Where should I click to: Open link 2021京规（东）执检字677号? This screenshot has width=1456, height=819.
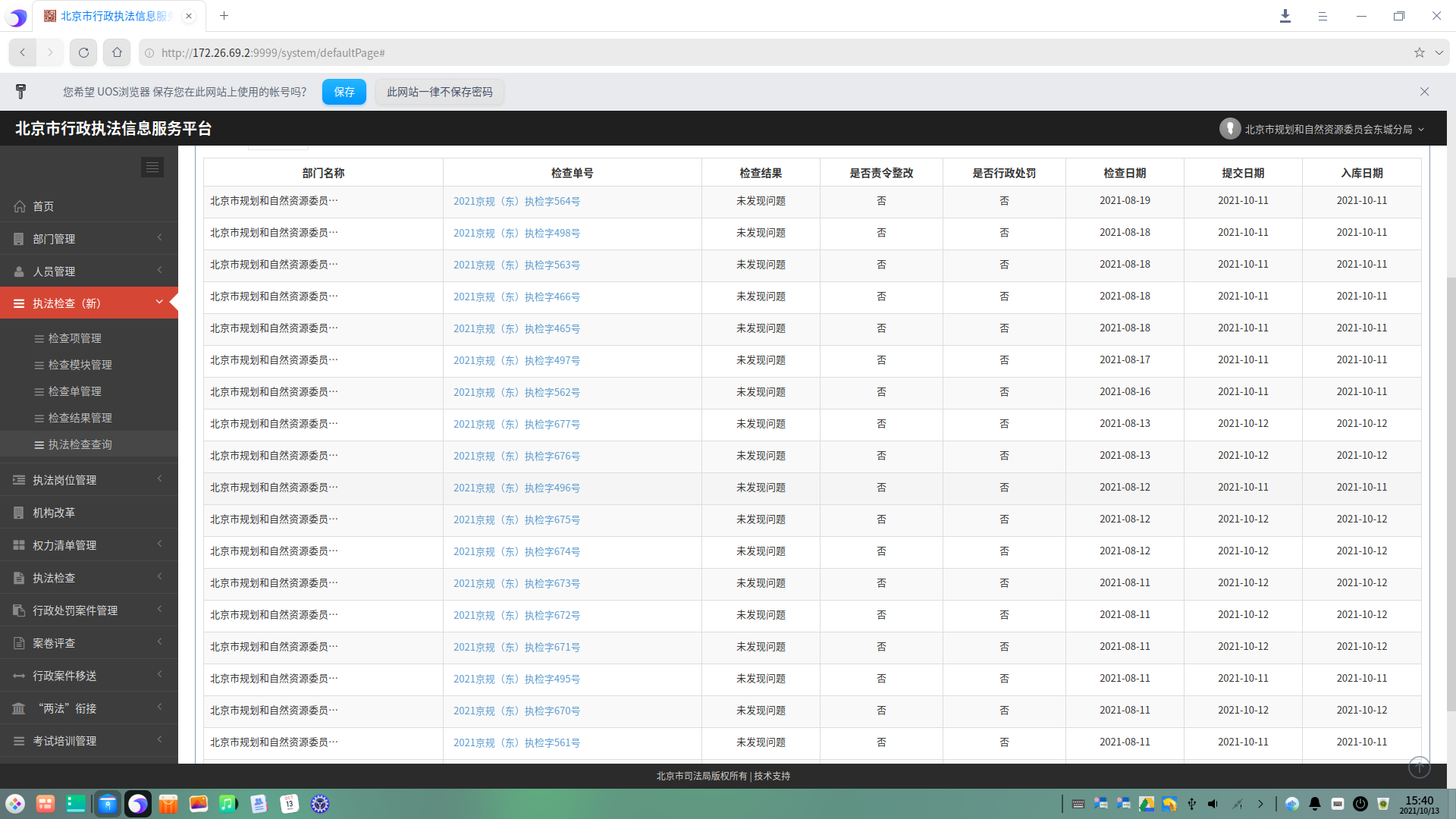516,424
